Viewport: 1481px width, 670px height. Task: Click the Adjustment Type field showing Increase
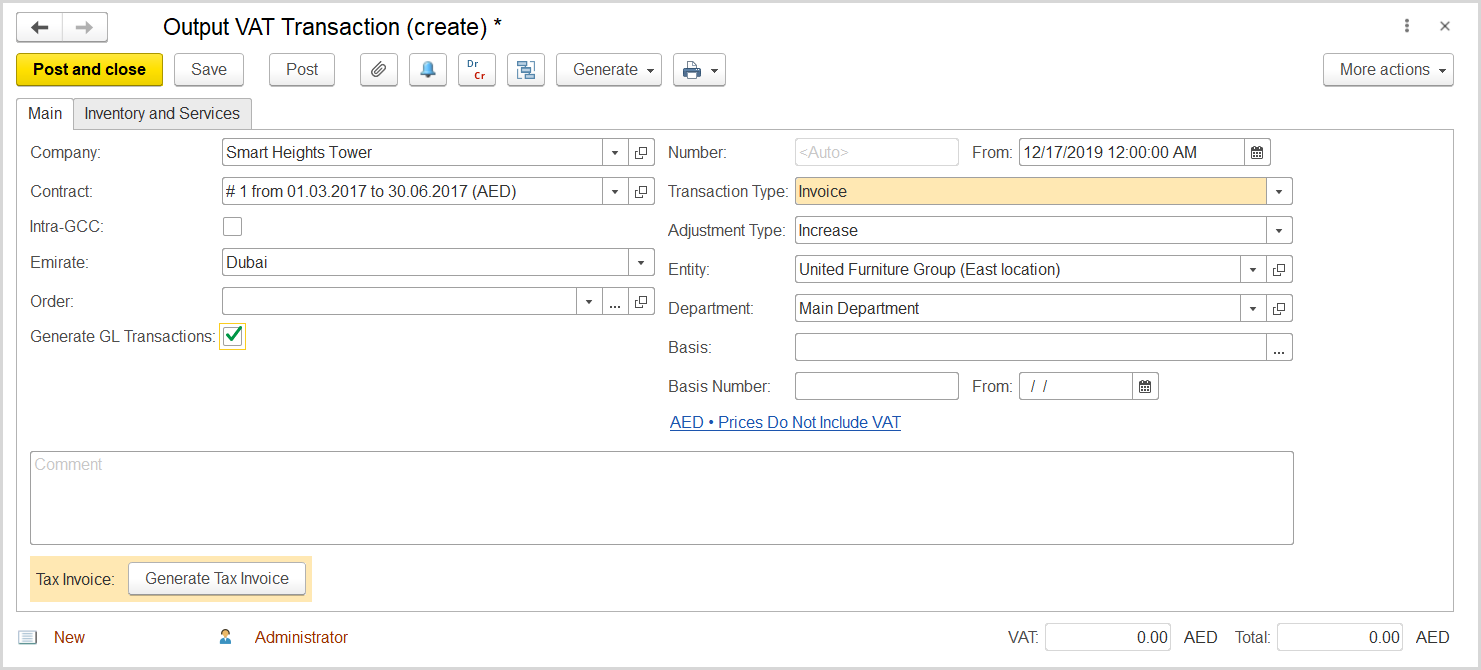1031,231
